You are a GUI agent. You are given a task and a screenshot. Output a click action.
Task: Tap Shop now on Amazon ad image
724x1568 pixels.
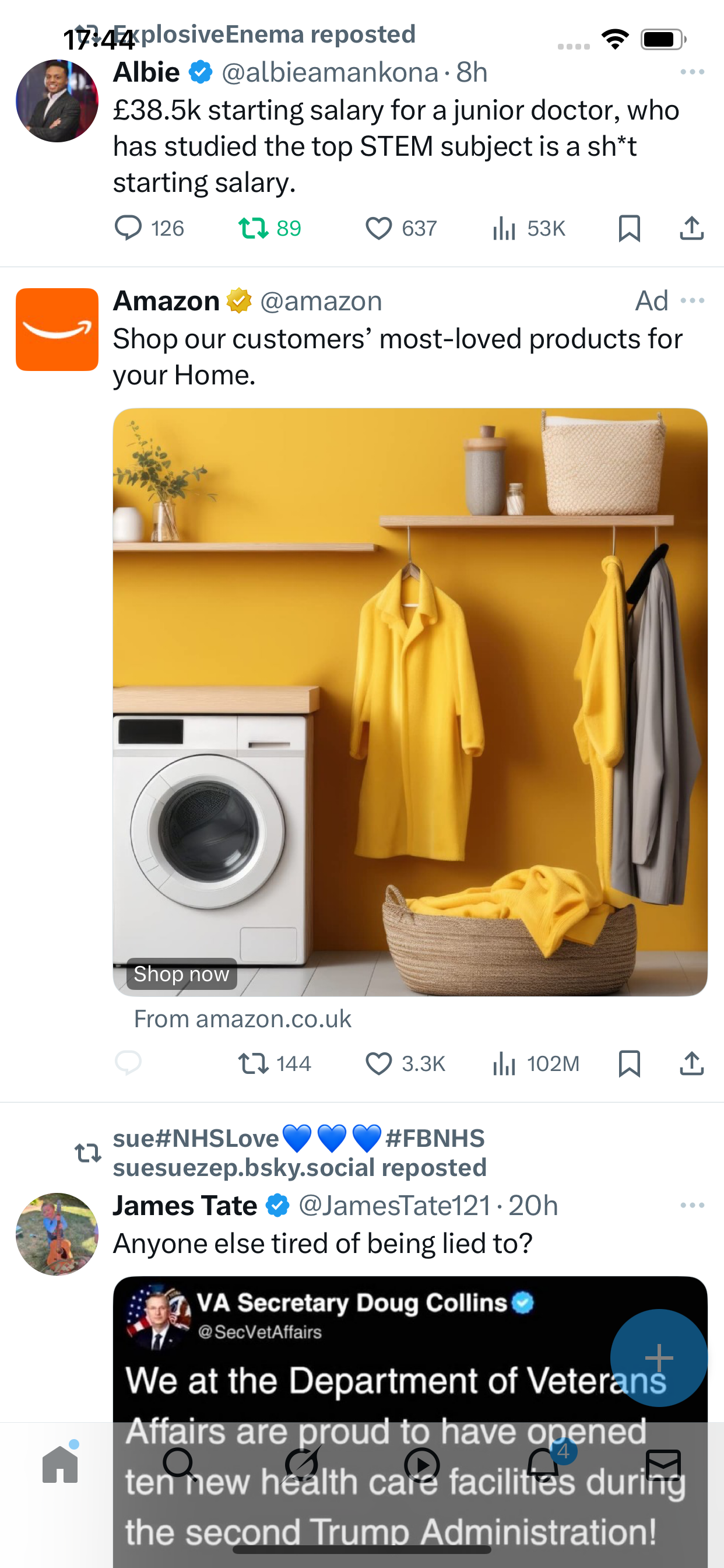[x=181, y=974]
